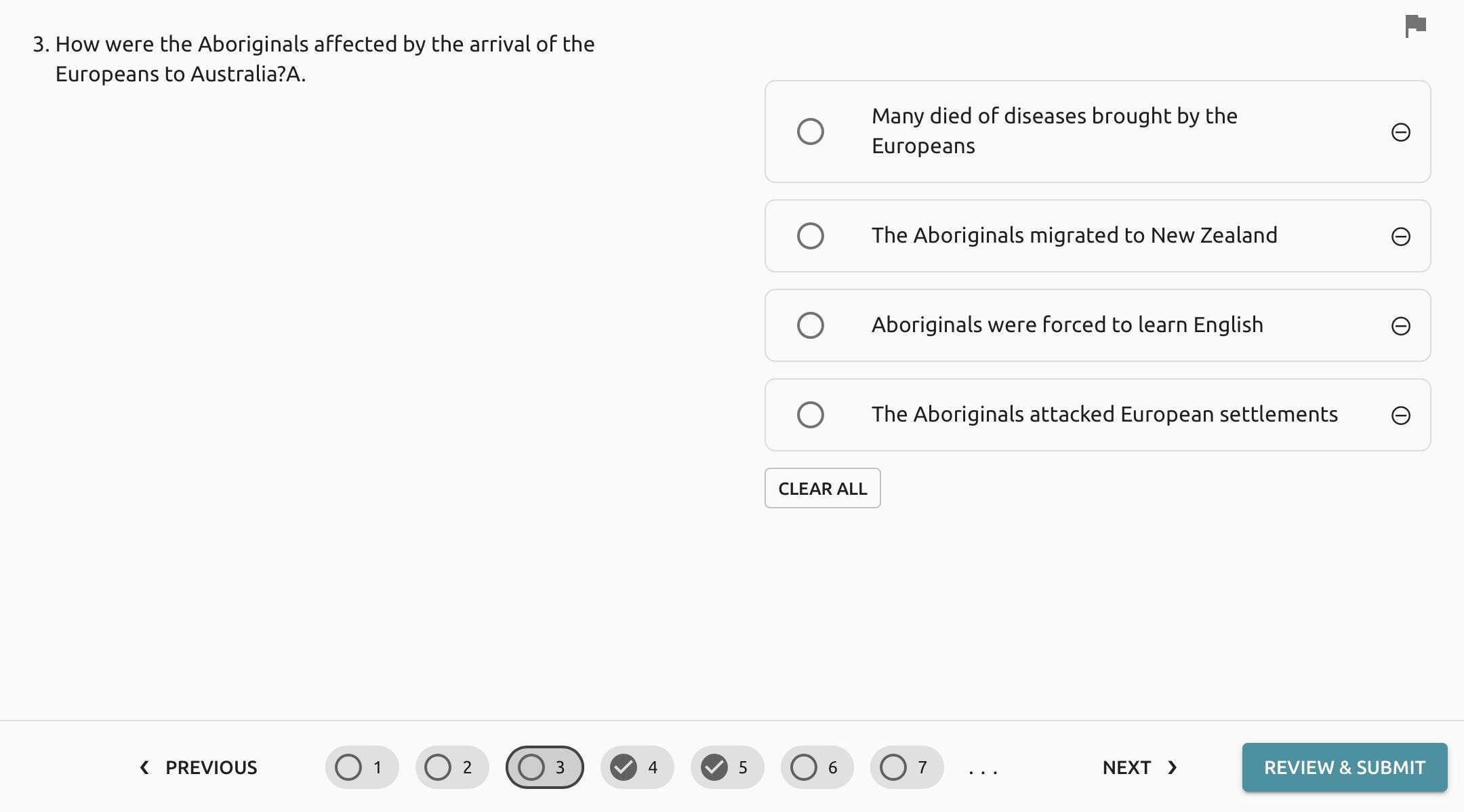Select the 'Many died of diseases' radio button
Image resolution: width=1464 pixels, height=812 pixels.
pos(811,131)
